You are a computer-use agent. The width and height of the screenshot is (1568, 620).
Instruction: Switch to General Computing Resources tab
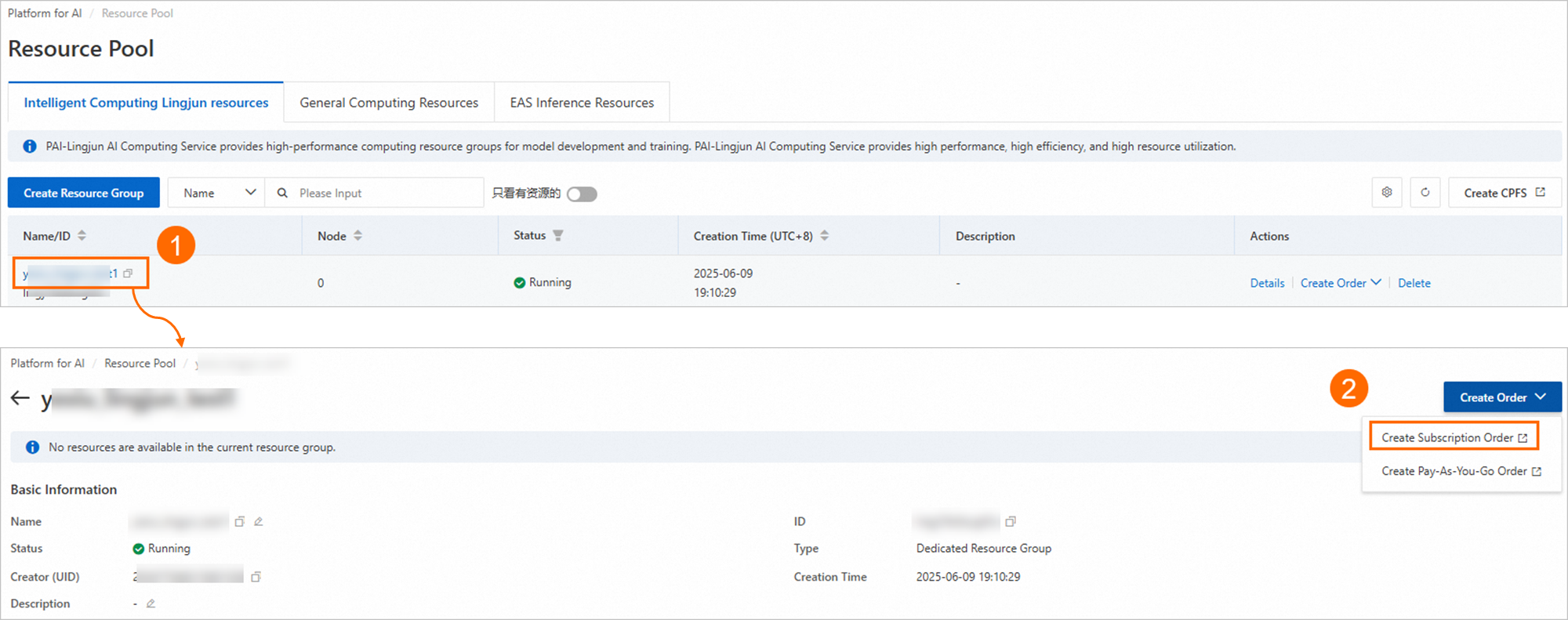(x=389, y=103)
